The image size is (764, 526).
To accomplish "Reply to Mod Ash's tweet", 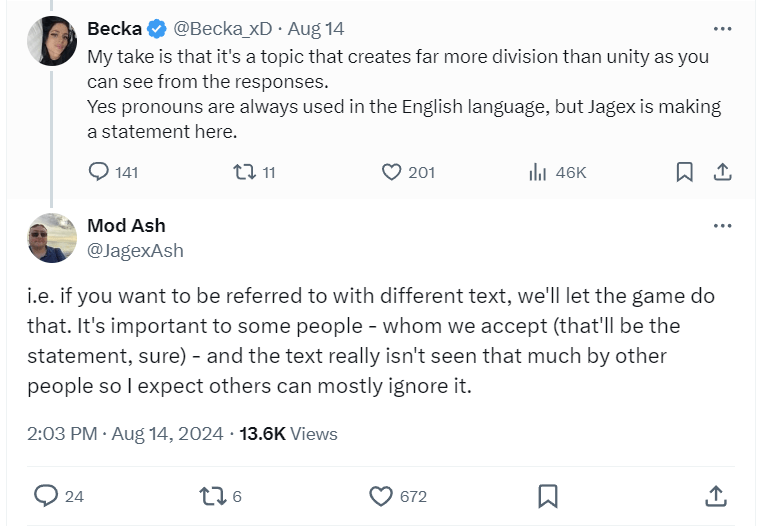I will coord(46,495).
